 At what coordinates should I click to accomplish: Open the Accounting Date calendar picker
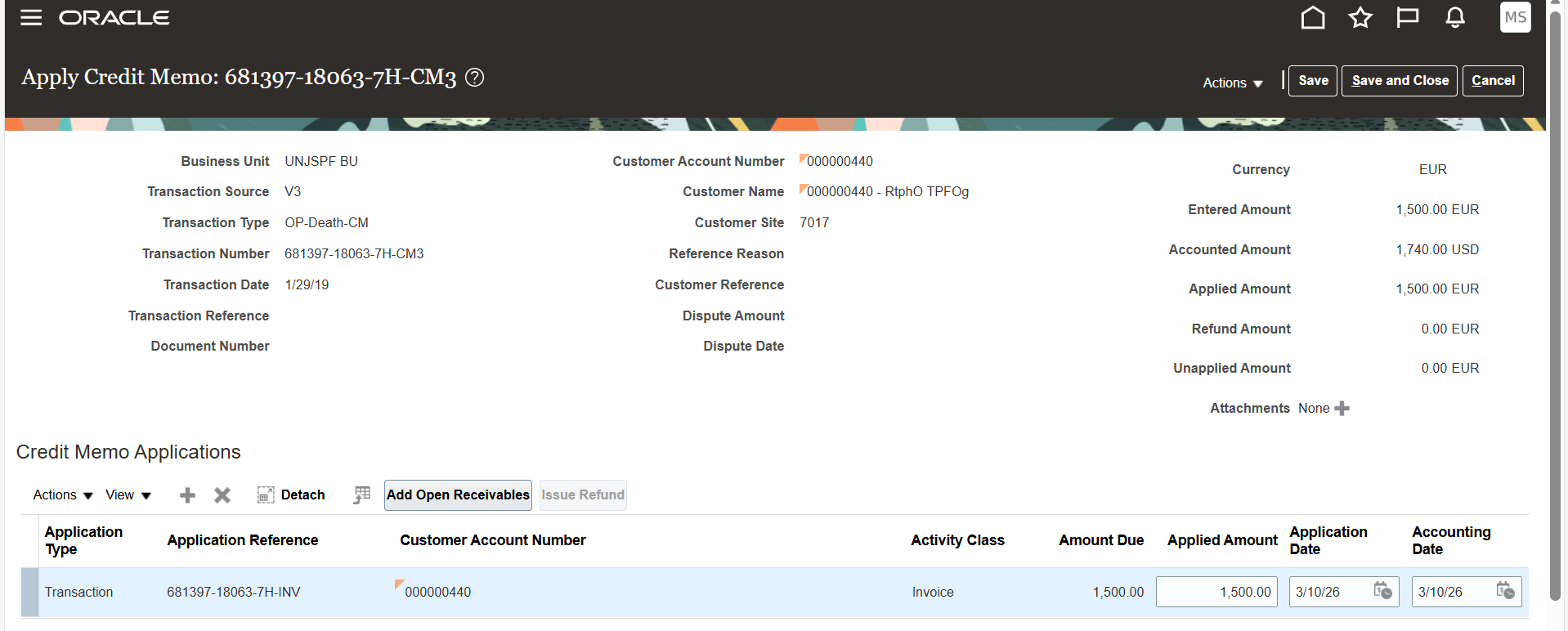click(x=1505, y=591)
